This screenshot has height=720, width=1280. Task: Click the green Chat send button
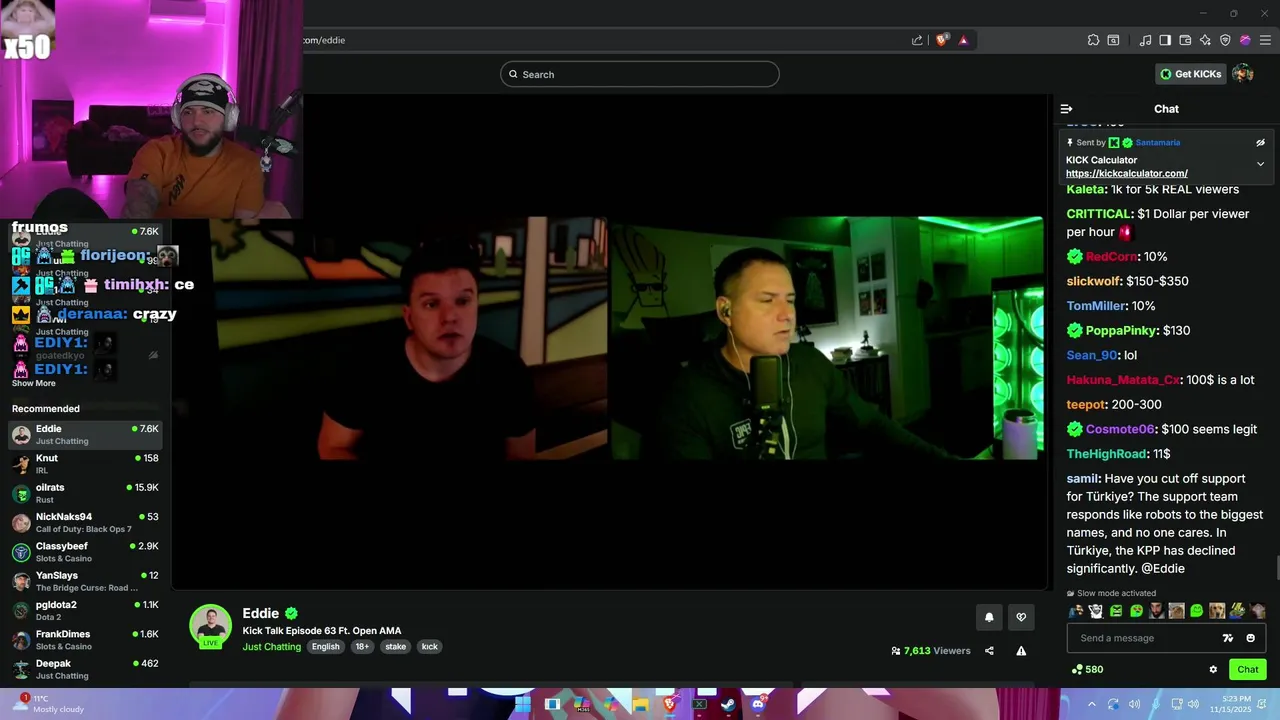[1248, 670]
